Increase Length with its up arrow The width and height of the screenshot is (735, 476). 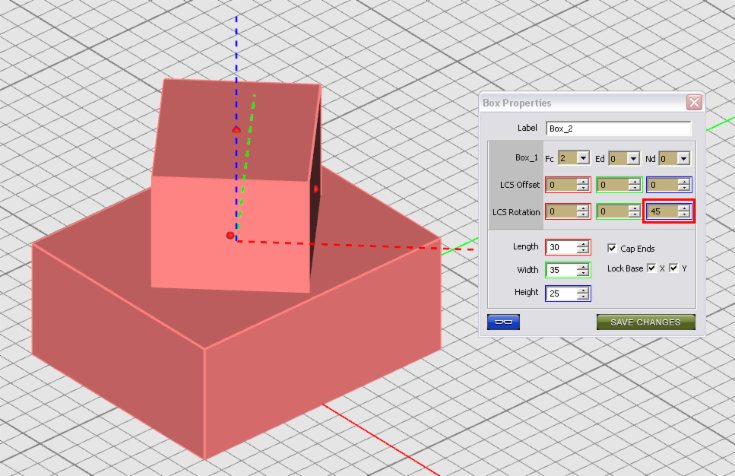point(583,244)
